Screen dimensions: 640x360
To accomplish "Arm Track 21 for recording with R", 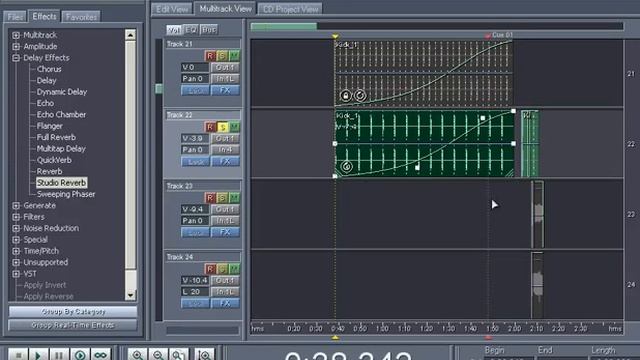I will (210, 56).
